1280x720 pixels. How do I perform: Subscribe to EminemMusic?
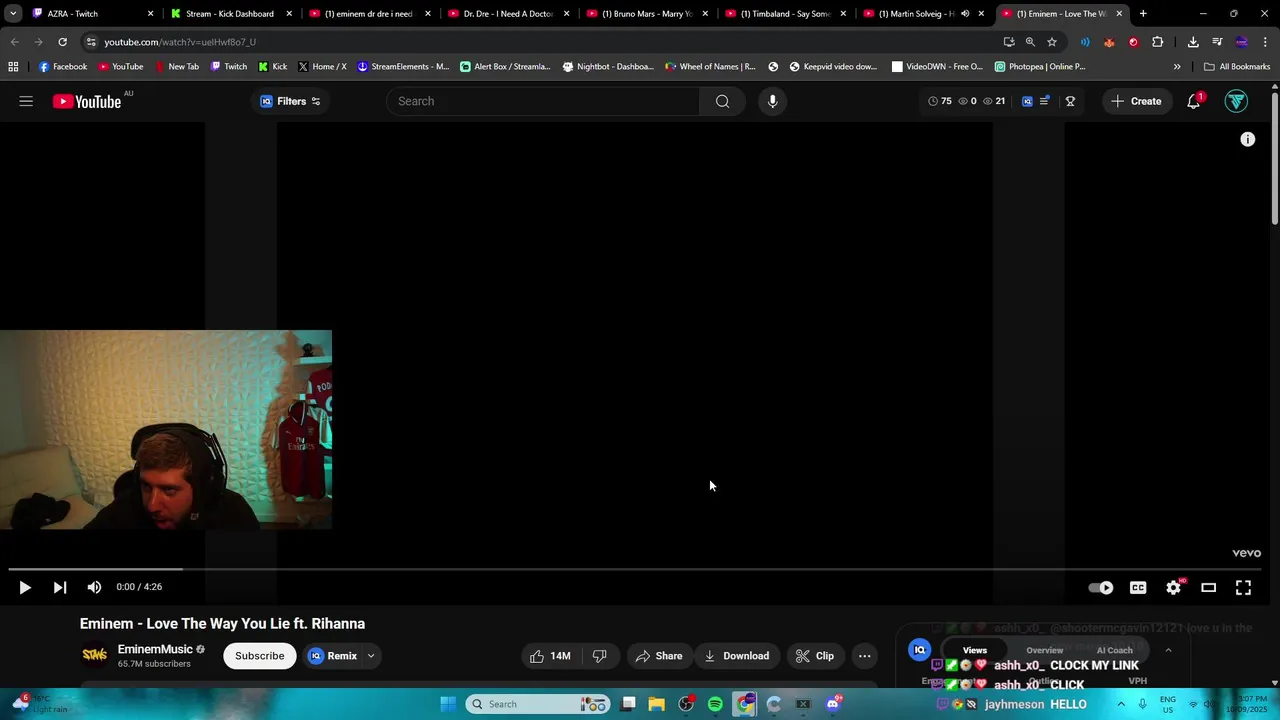point(260,656)
